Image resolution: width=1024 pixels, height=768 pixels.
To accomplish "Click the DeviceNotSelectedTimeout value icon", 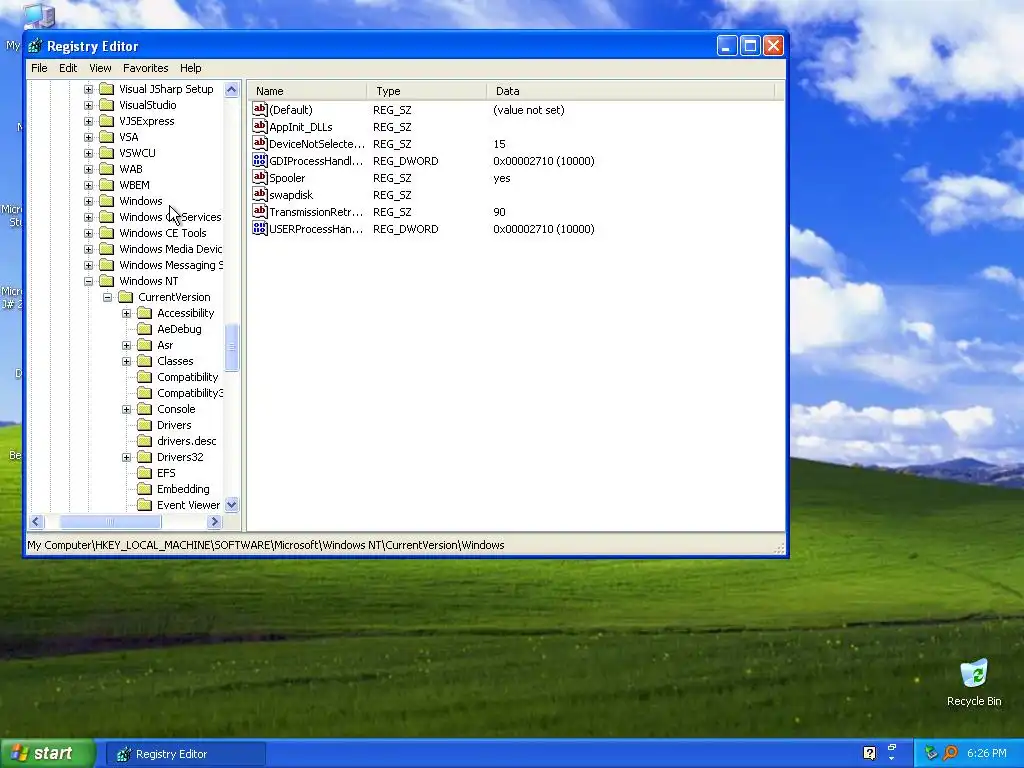I will pyautogui.click(x=259, y=143).
